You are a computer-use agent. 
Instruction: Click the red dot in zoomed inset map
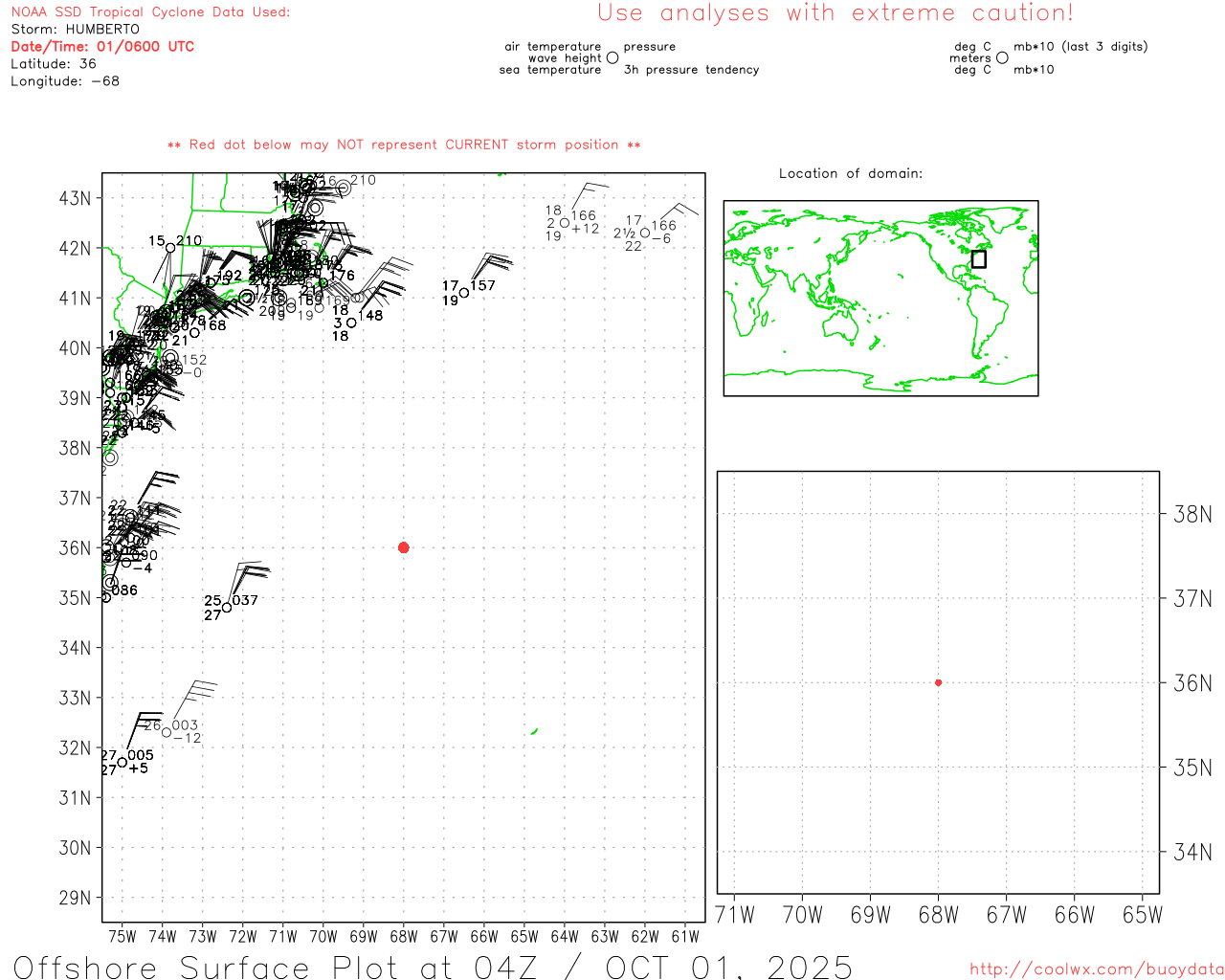point(938,682)
